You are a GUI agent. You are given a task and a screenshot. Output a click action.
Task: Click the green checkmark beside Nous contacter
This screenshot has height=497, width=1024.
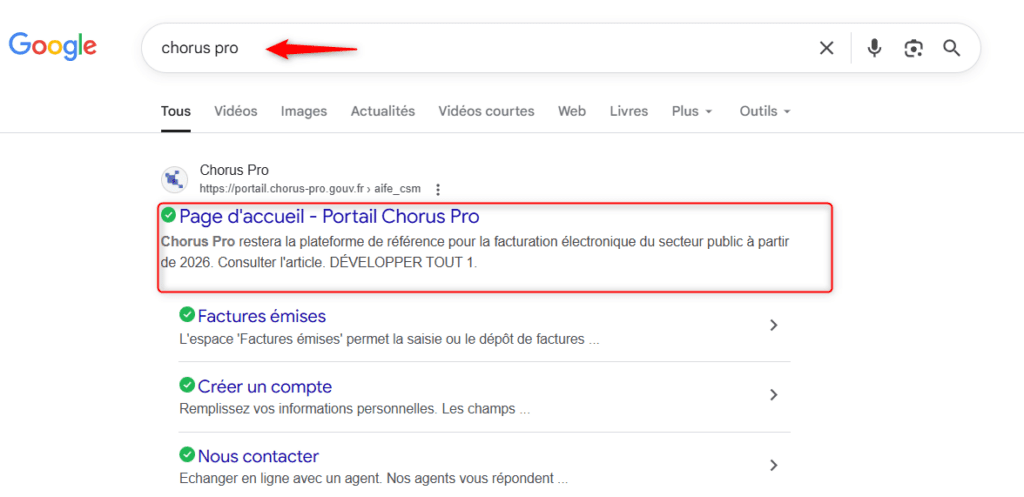[x=187, y=454]
